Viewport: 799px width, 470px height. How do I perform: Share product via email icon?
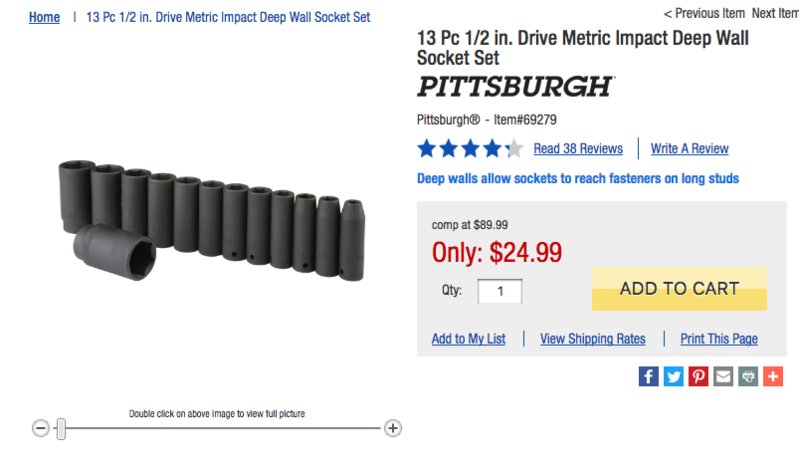click(723, 377)
